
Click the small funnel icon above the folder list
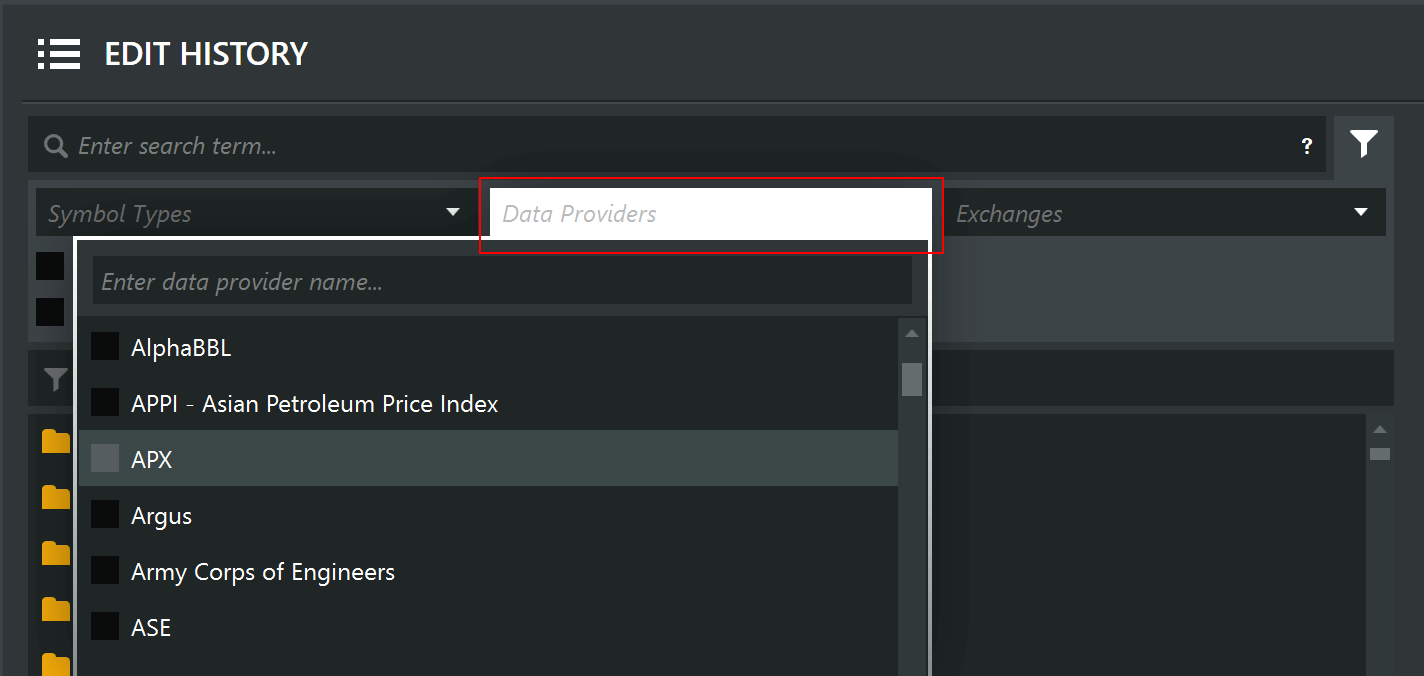[56, 379]
